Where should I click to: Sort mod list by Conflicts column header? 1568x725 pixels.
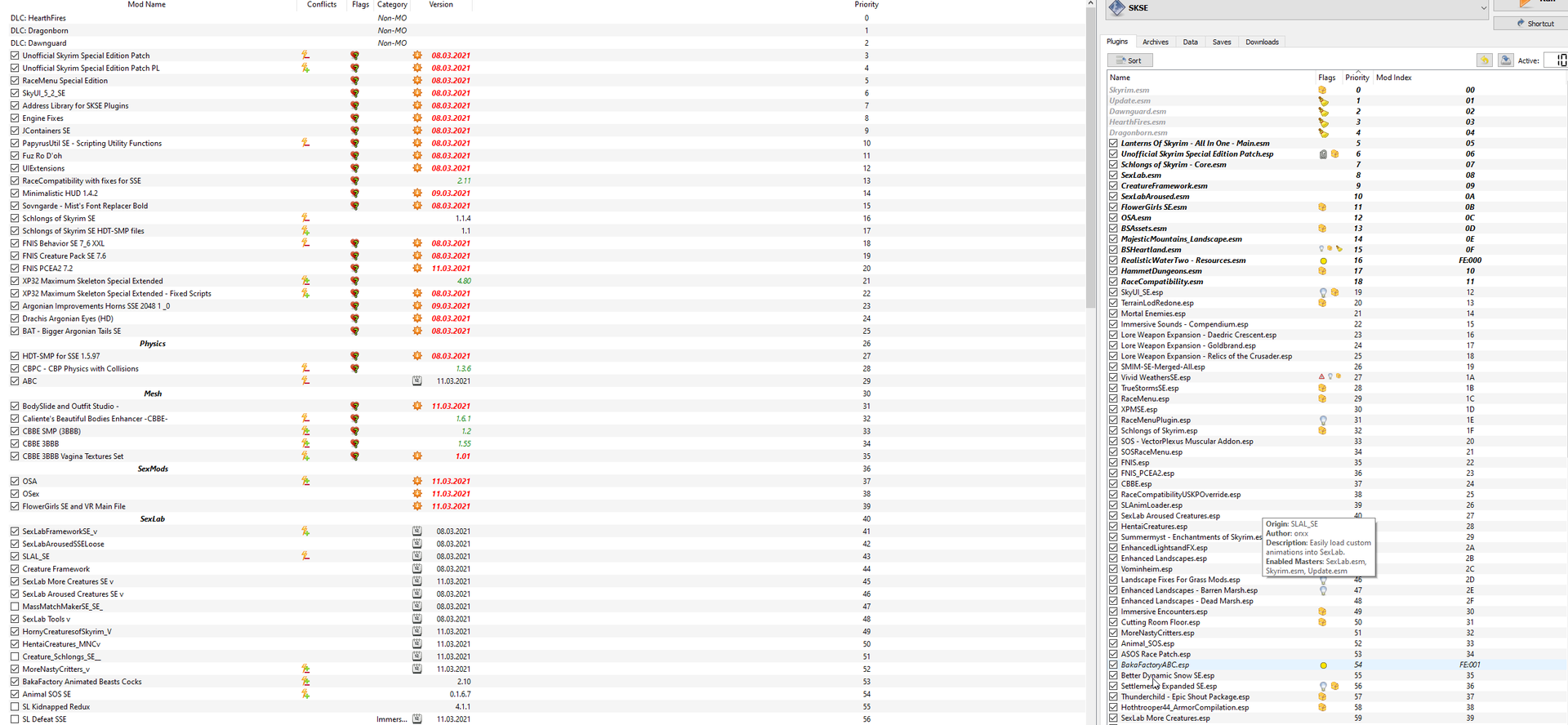click(322, 5)
